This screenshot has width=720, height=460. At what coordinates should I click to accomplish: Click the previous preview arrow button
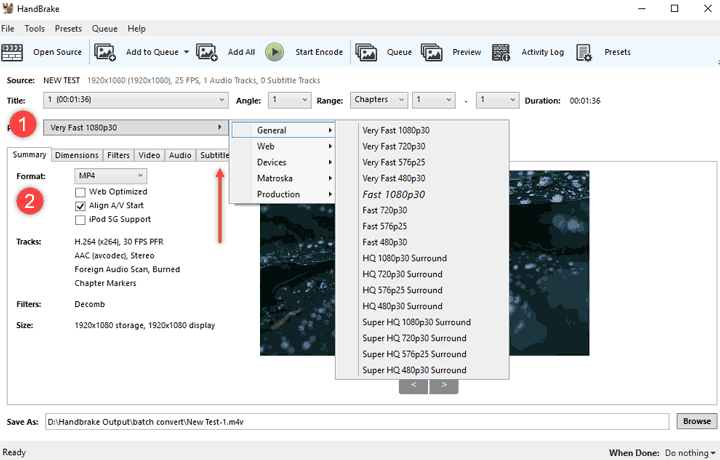pyautogui.click(x=414, y=386)
